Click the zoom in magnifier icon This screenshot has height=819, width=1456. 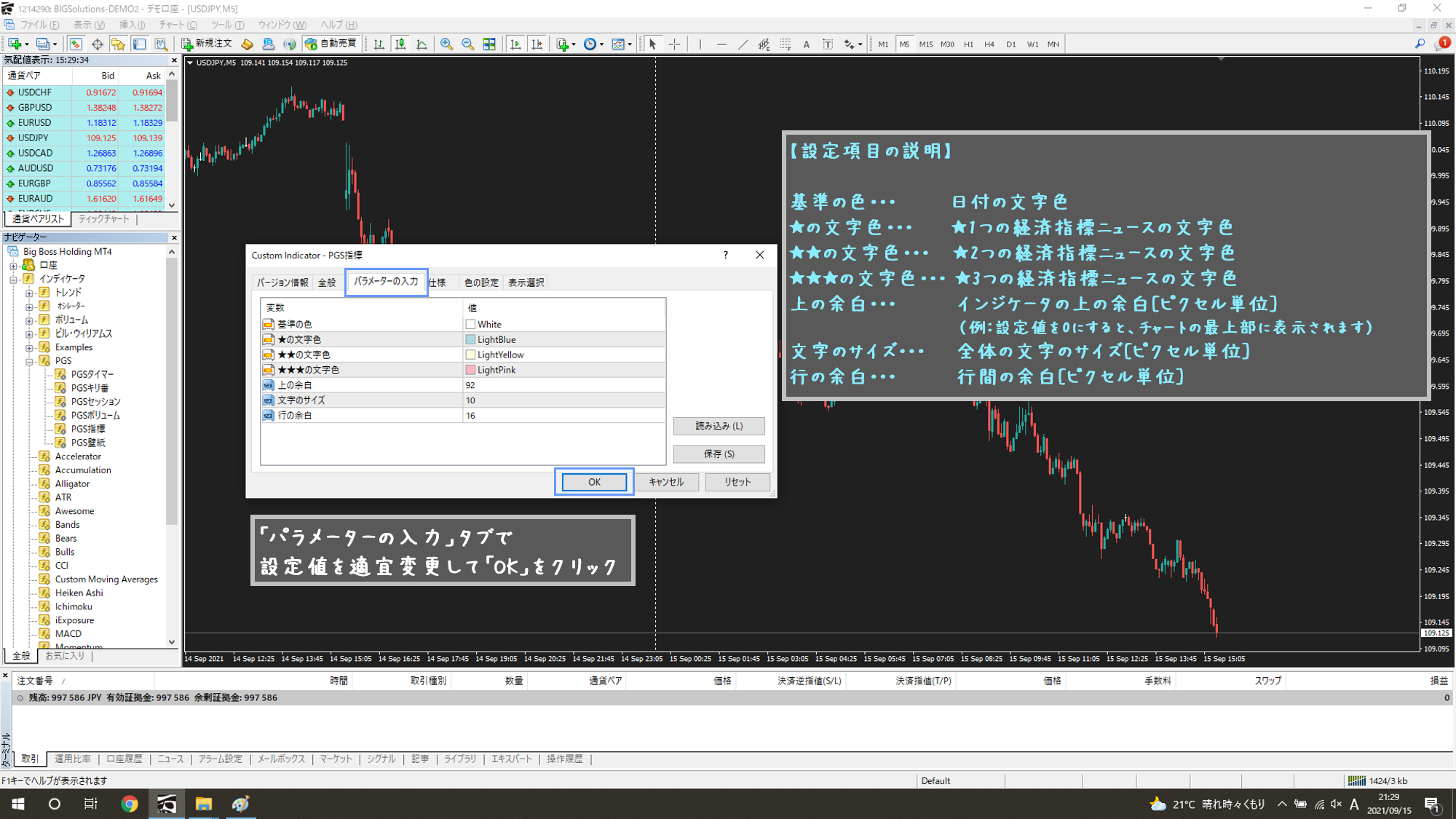(x=446, y=44)
